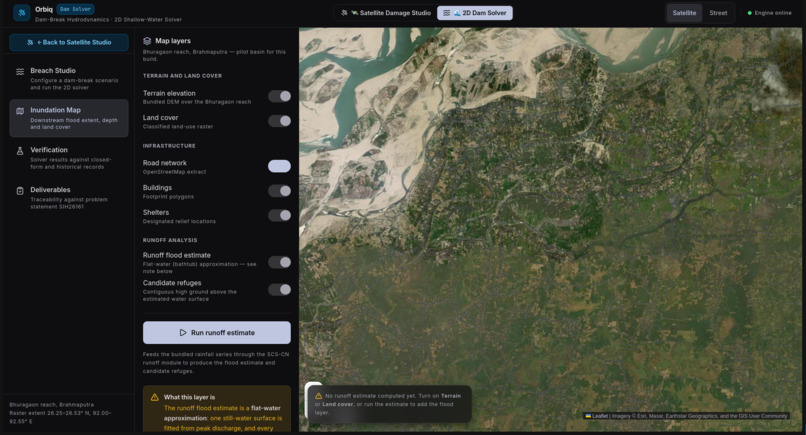Toggle Runoff flood estimate layer
806x435 pixels.
(x=279, y=262)
